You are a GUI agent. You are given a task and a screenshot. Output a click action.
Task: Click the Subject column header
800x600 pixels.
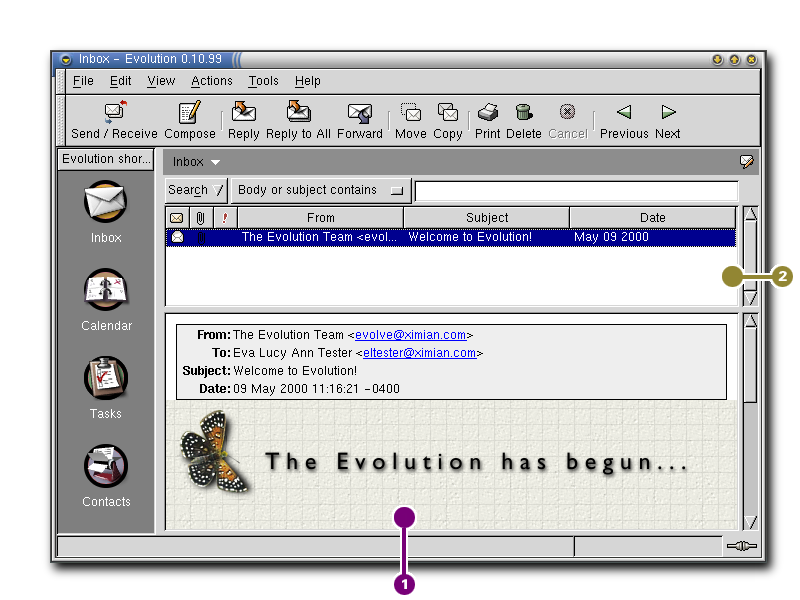pos(487,218)
